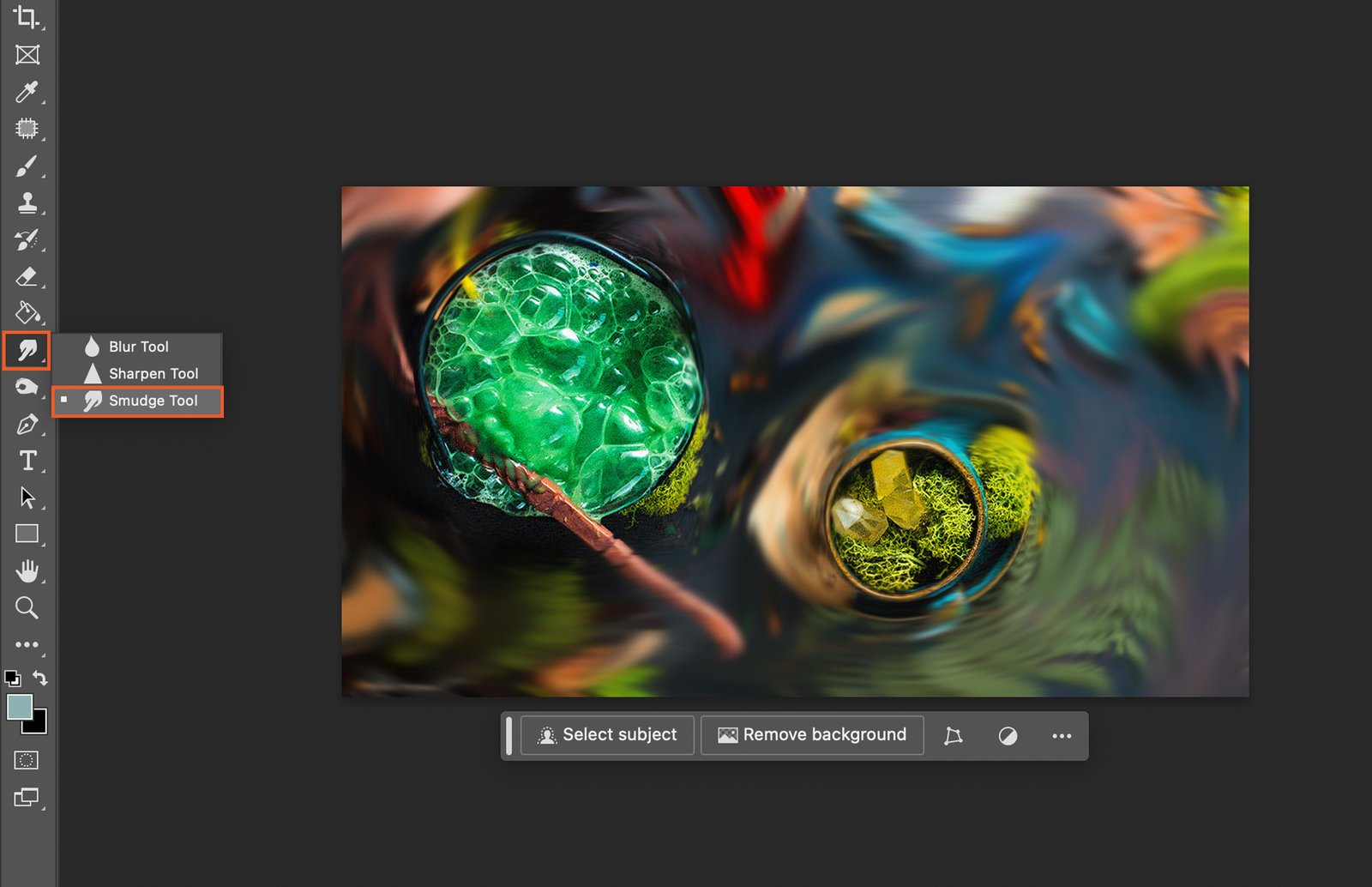Click the Select subject button
Image resolution: width=1372 pixels, height=887 pixels.
tap(607, 735)
